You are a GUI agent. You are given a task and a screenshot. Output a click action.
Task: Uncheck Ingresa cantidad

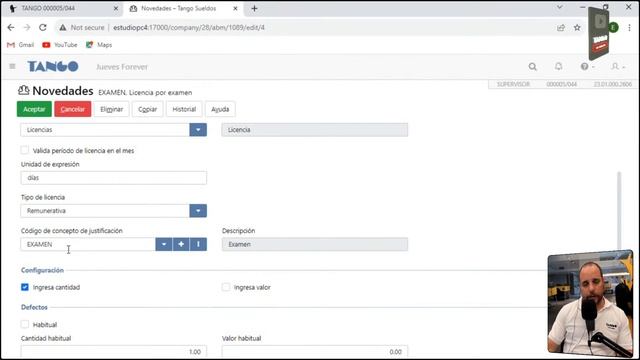(25, 287)
